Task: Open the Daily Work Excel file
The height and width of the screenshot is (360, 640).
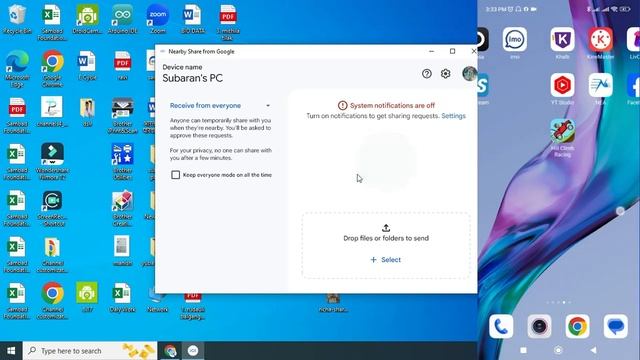Action: [x=122, y=298]
